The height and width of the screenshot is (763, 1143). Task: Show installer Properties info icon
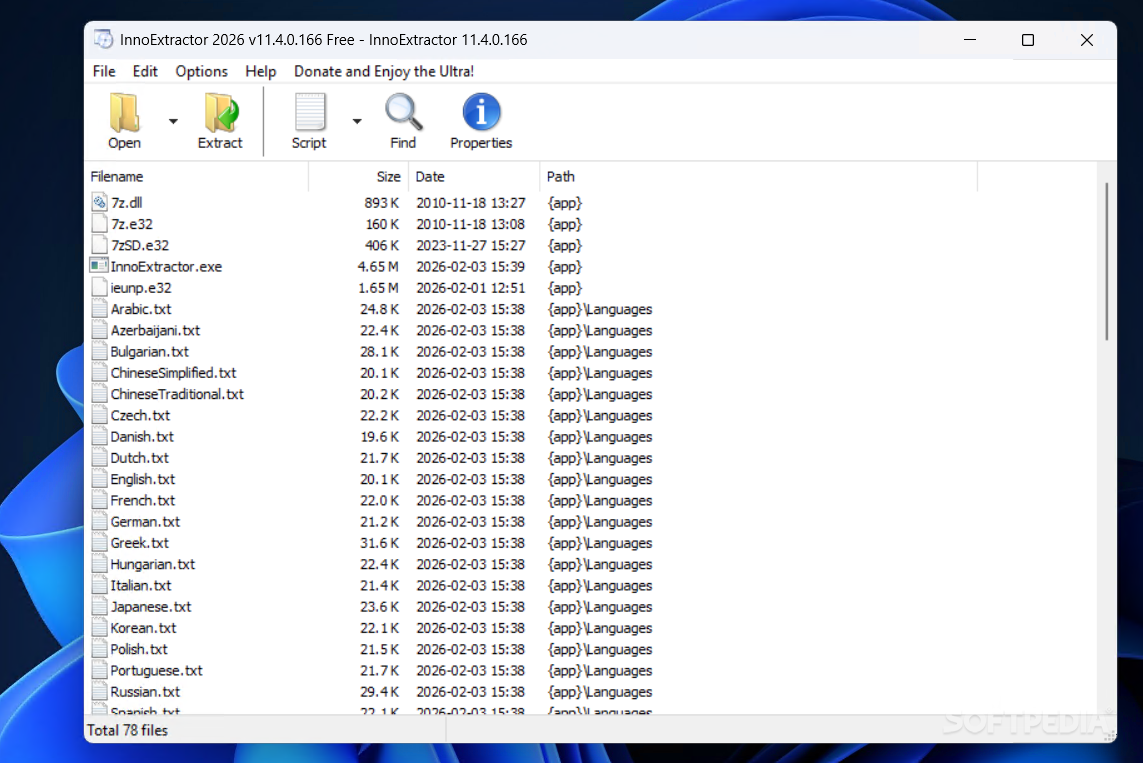click(481, 112)
